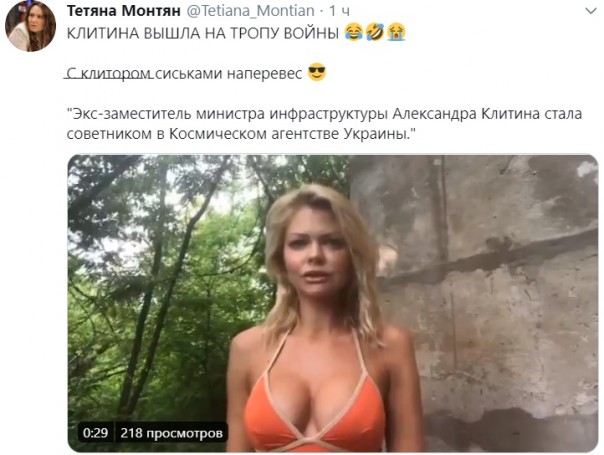Click the headline 'КЛИТИНА ВЫШЛА НА ТРОПУ ВОЙНЫ'

(203, 33)
